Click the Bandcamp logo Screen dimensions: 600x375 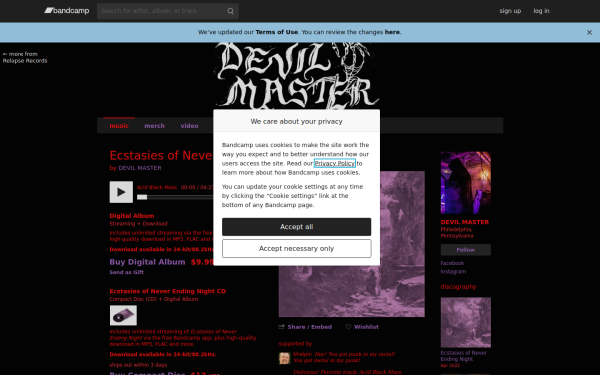(67, 11)
